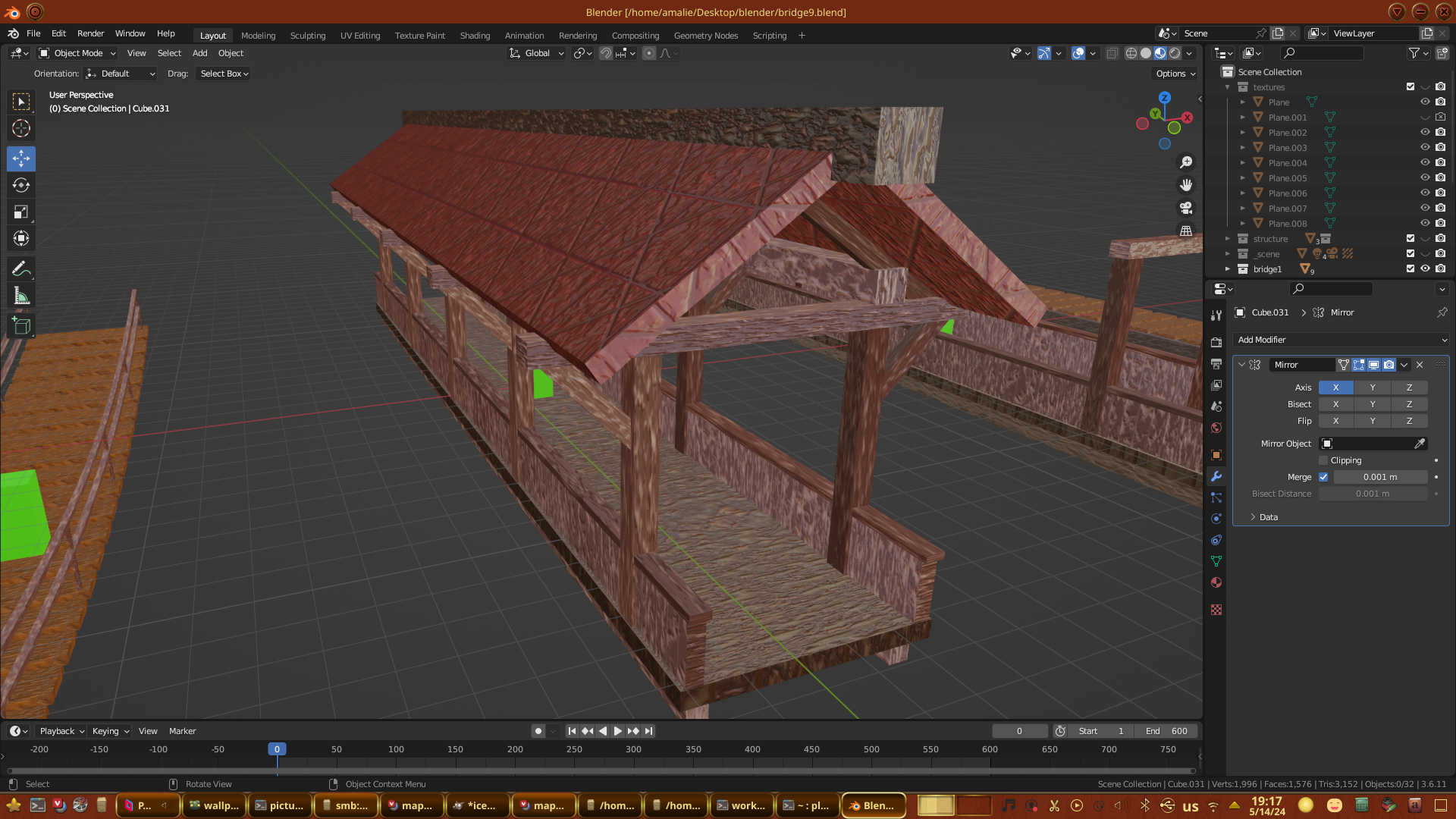Click the Add Cube tool
The image size is (1456, 819).
(x=21, y=326)
